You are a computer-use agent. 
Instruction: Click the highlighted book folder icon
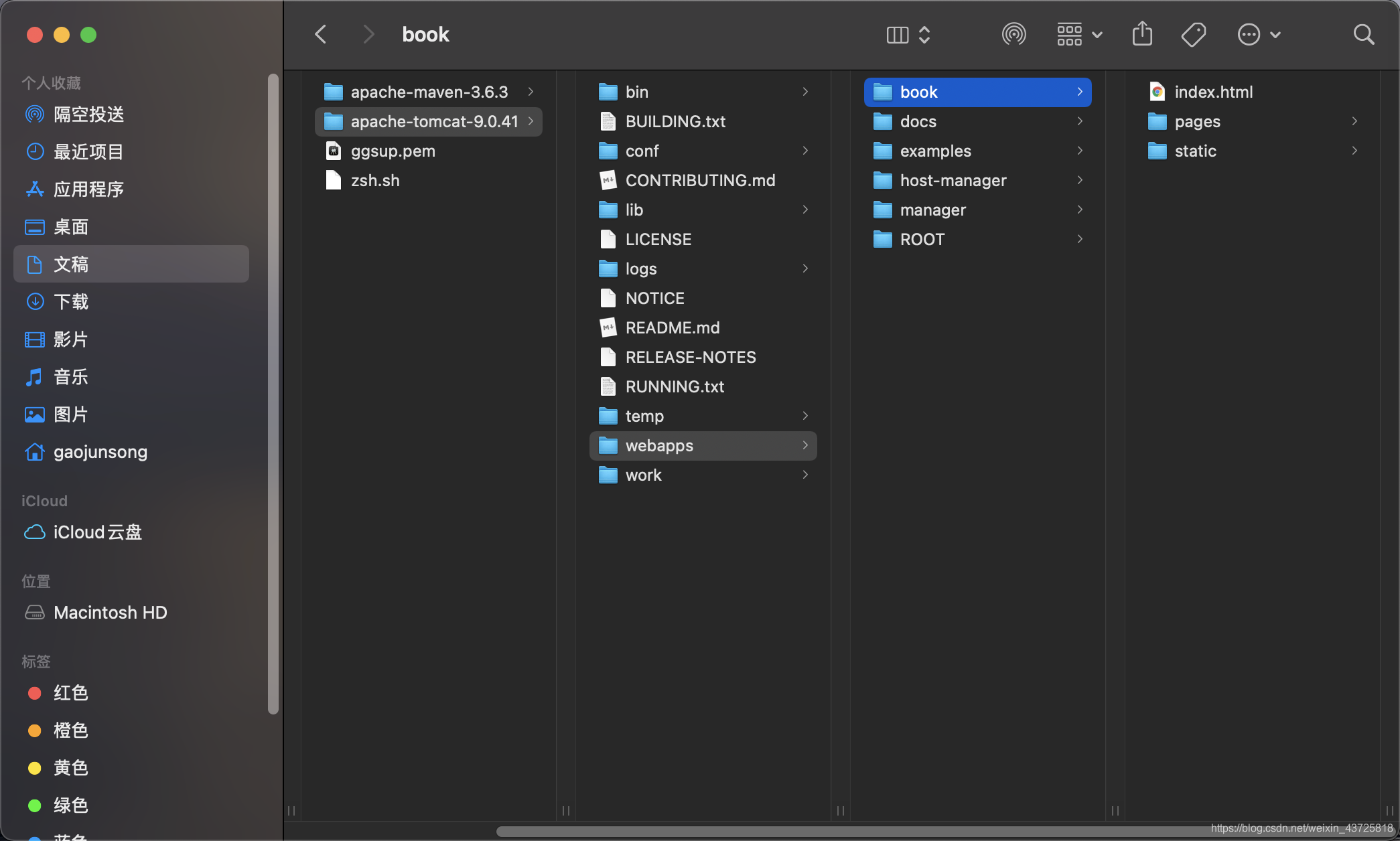[x=883, y=92]
